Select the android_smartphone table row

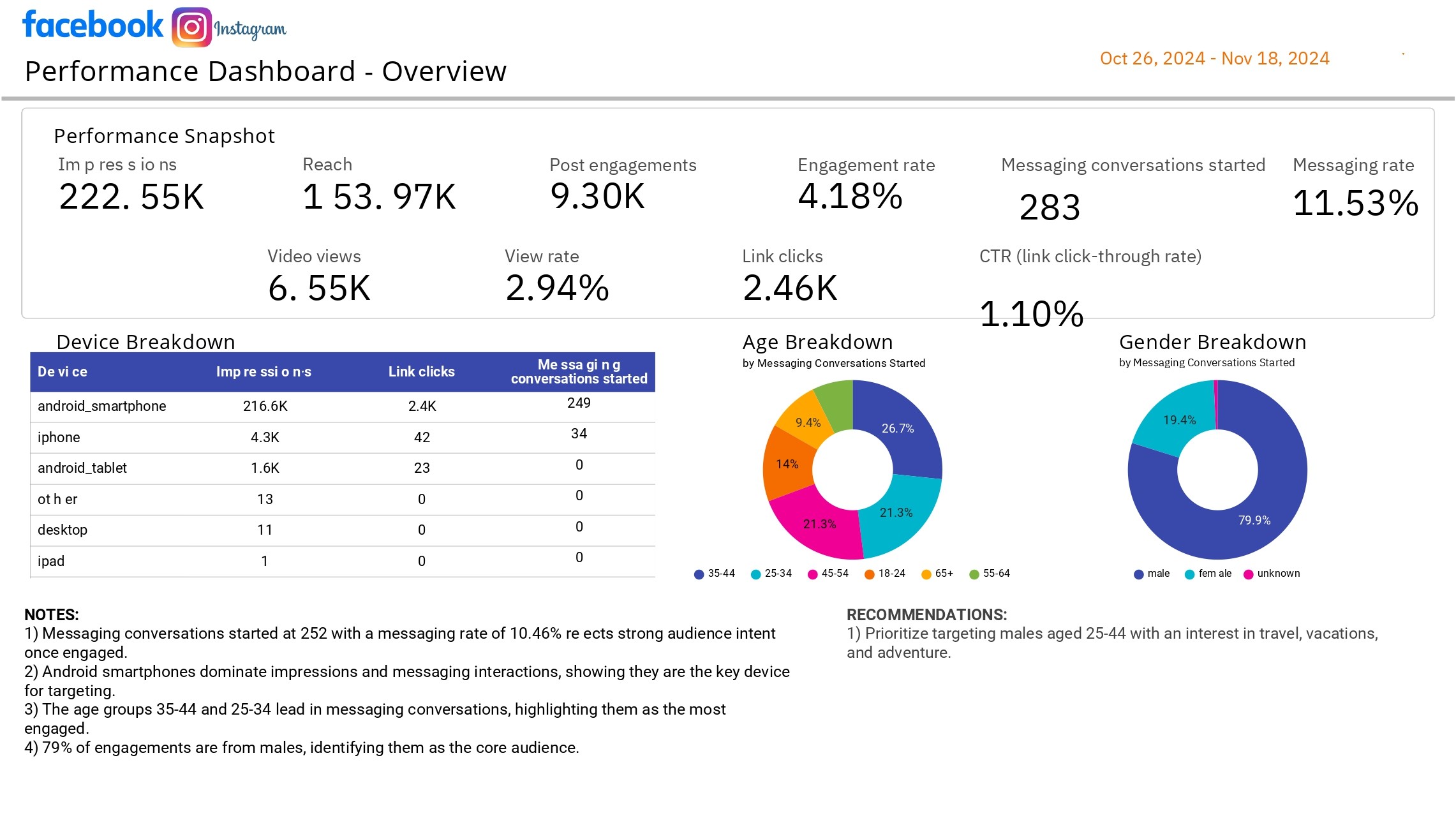[102, 406]
